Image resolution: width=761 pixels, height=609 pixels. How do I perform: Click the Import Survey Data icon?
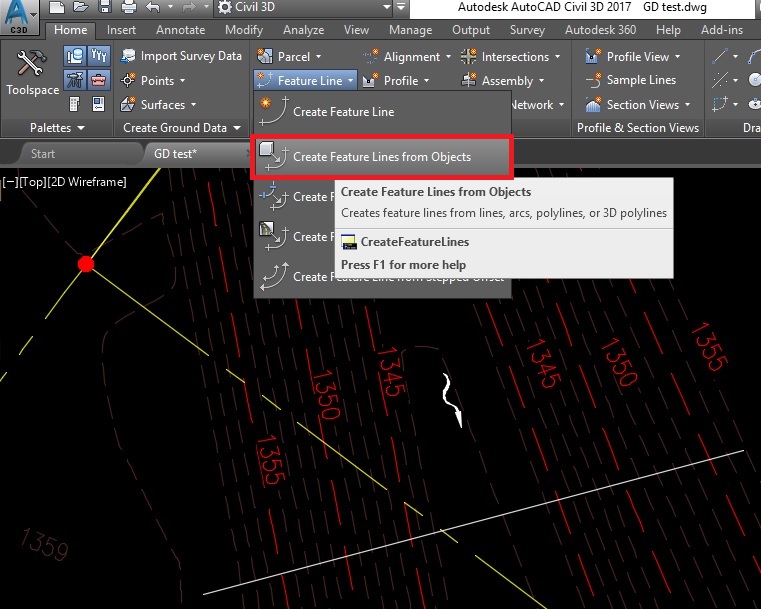tap(128, 56)
